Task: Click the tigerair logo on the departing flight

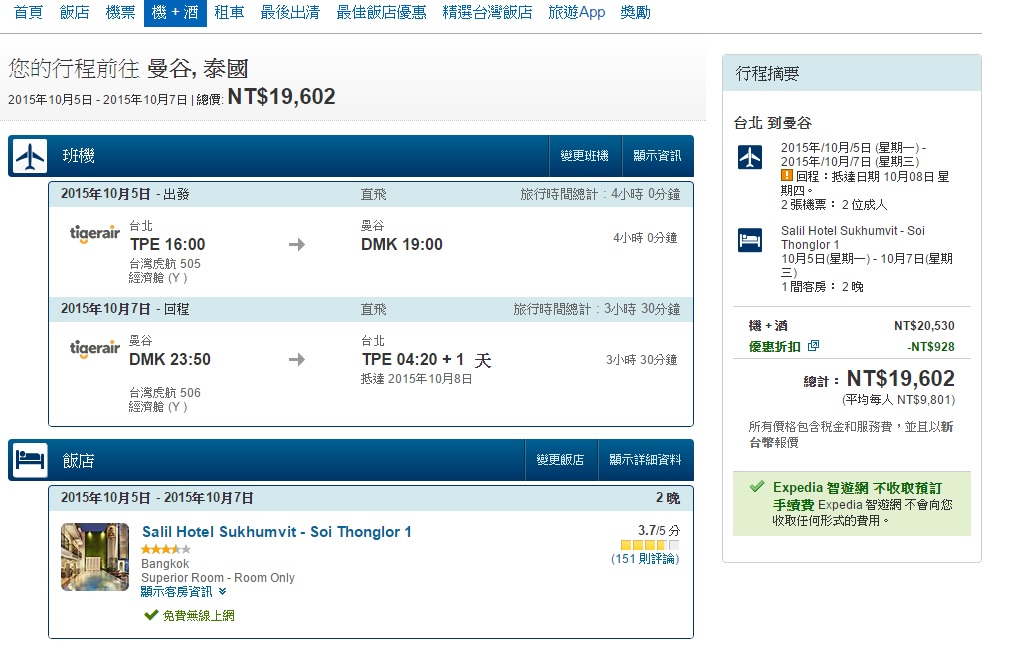Action: (x=95, y=234)
